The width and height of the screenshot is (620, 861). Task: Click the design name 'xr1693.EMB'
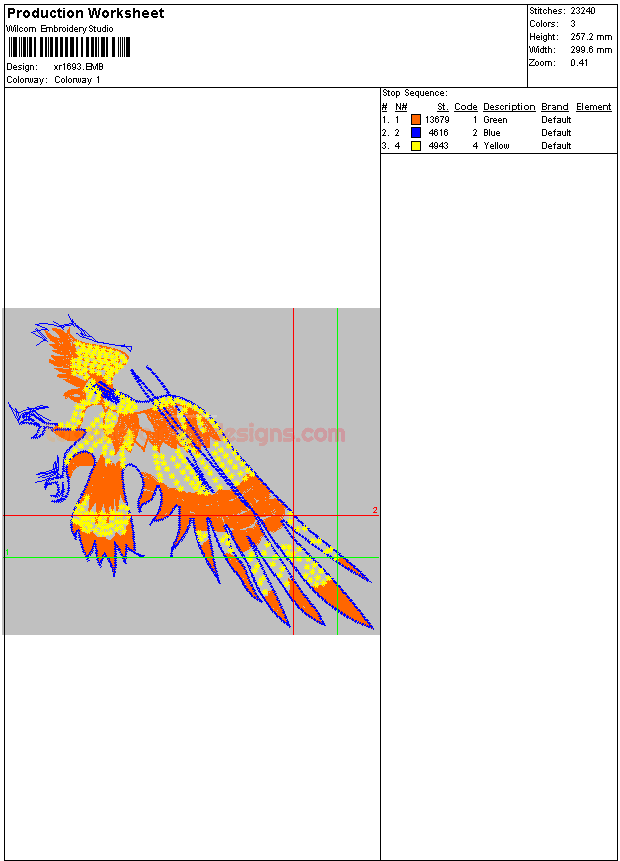[x=79, y=66]
